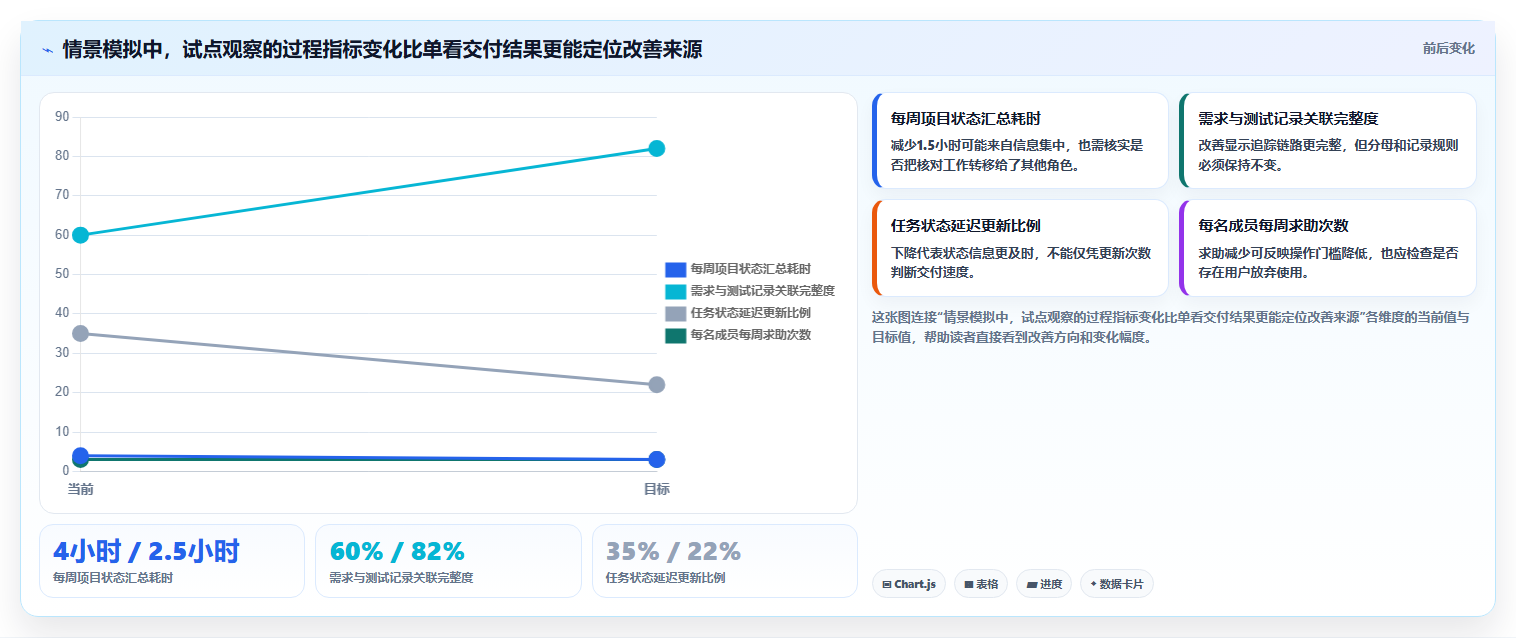This screenshot has height=638, width=1516.
Task: Click the cyan data point at 60
Action: (x=81, y=235)
